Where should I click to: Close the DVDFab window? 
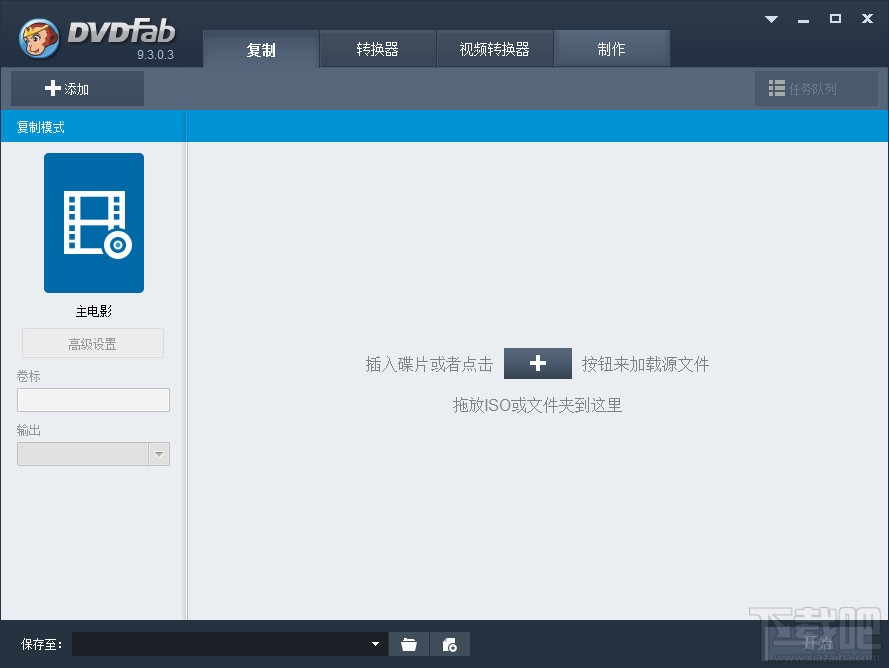(x=867, y=19)
